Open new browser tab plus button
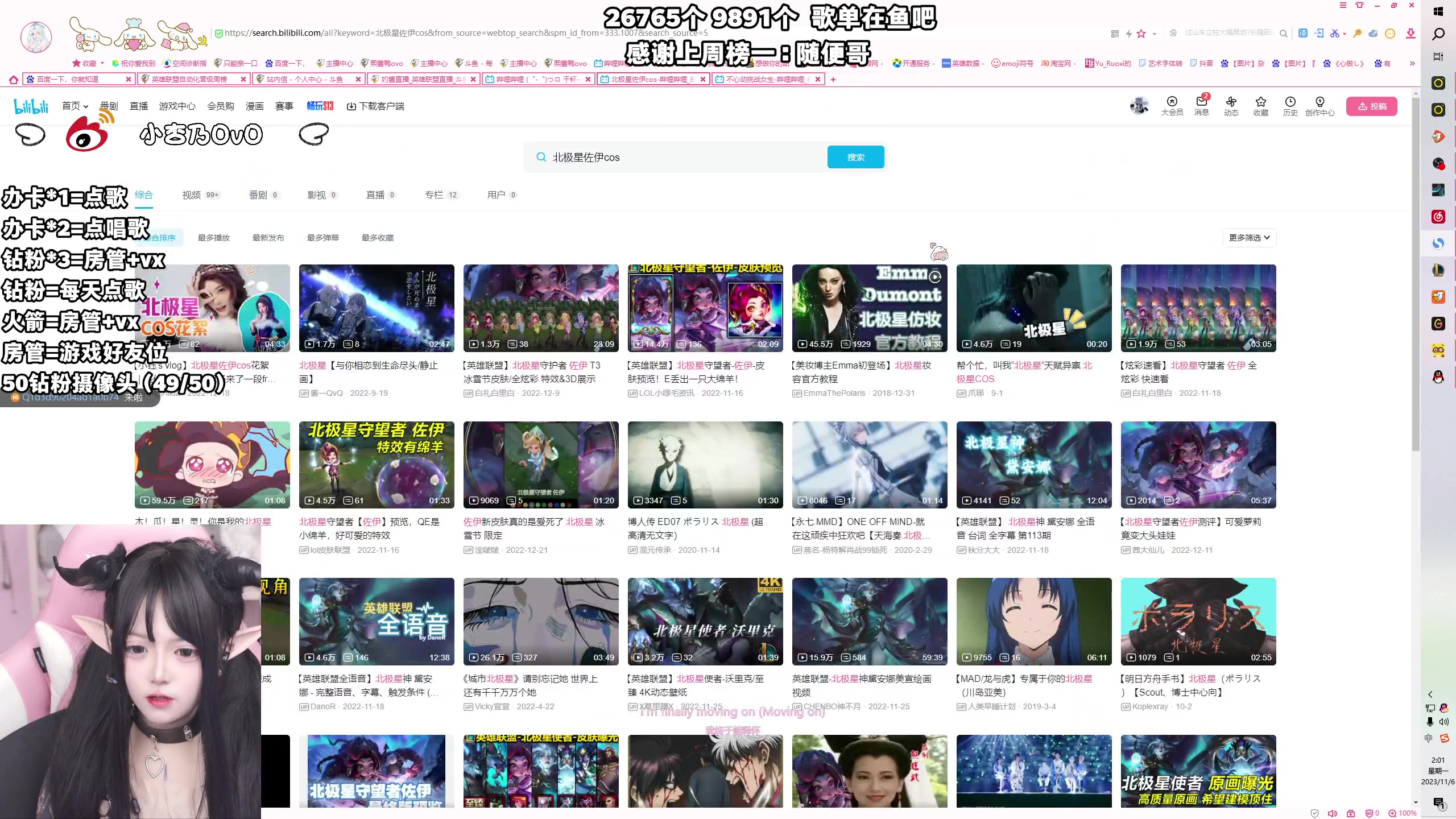The width and height of the screenshot is (1456, 819). (x=833, y=80)
